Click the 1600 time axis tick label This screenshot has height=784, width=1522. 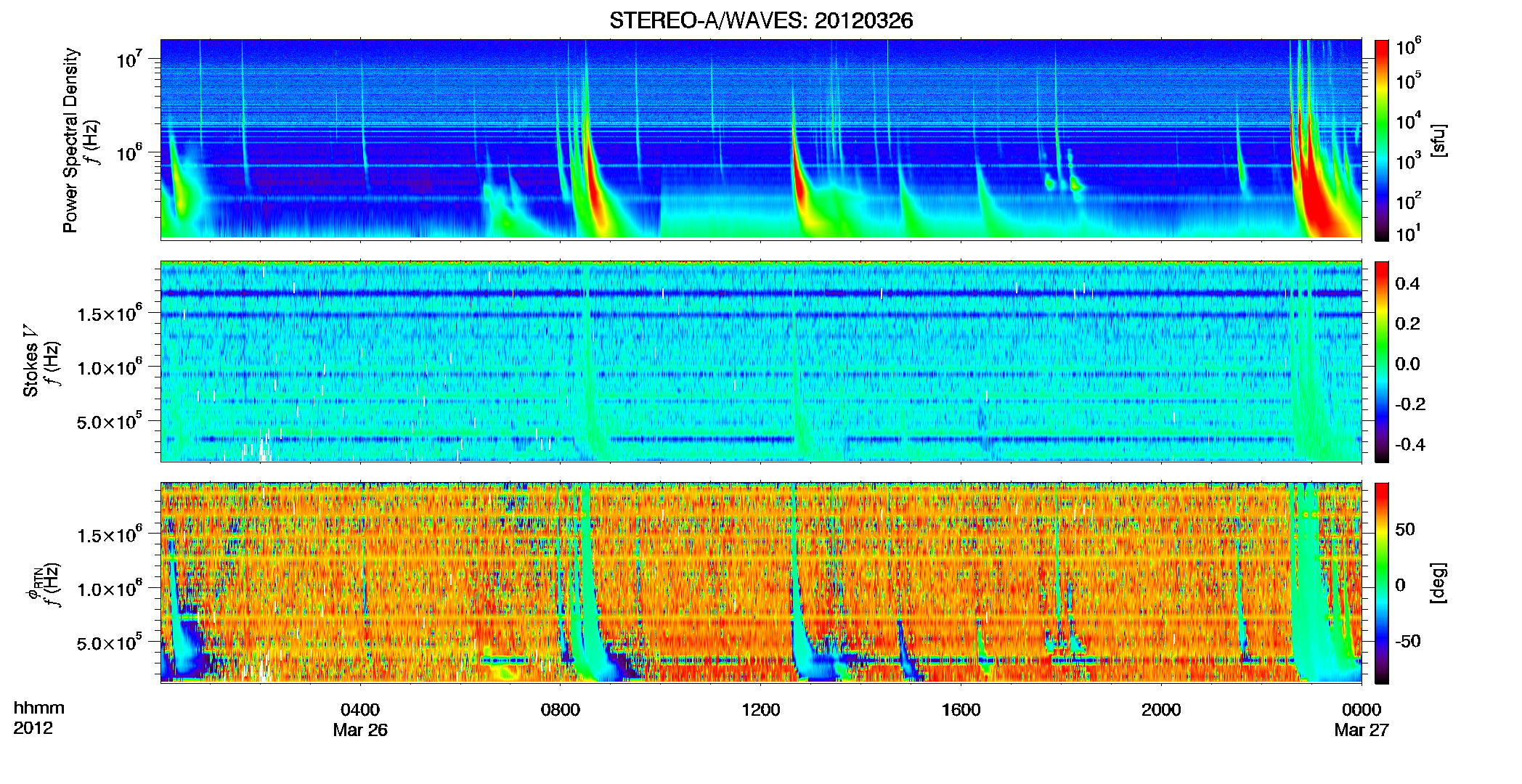coord(961,710)
